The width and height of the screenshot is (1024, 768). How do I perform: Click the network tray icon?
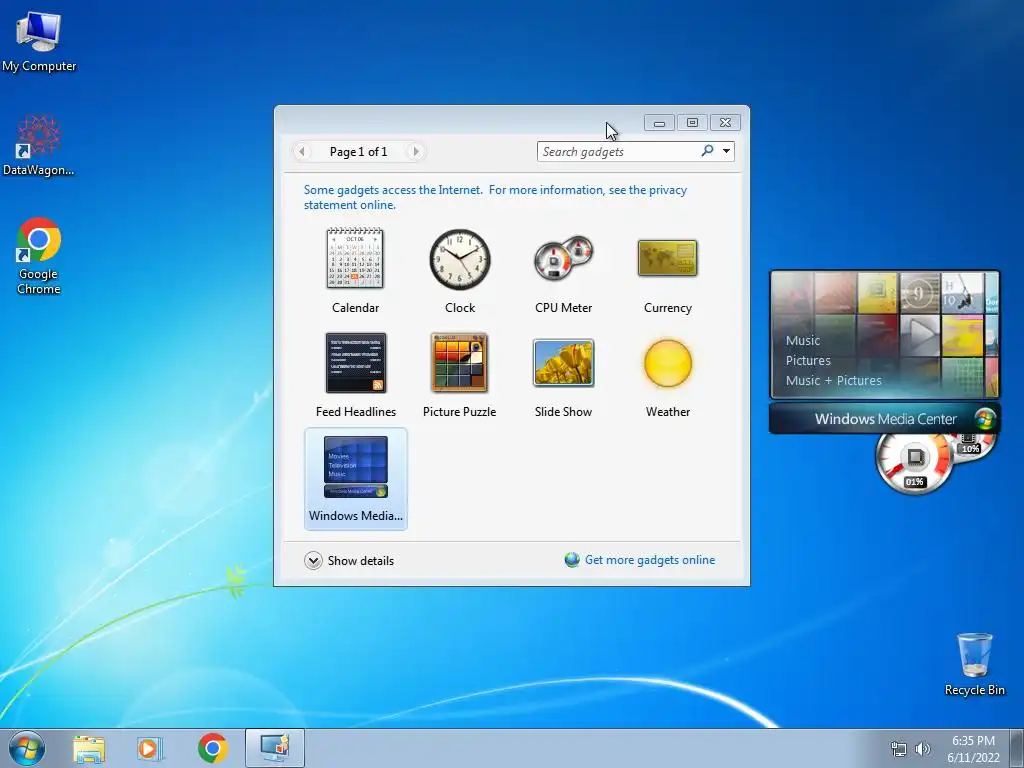click(x=899, y=749)
